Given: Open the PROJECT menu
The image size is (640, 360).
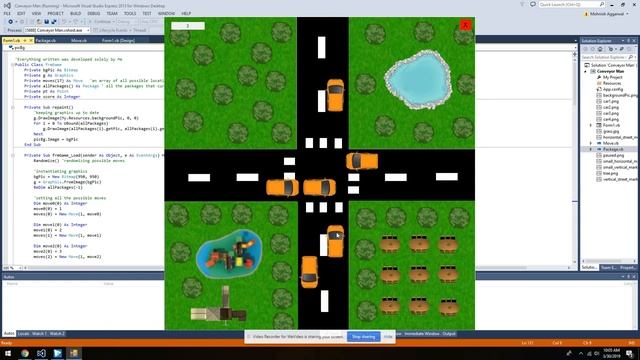Looking at the screenshot, I should click(56, 13).
